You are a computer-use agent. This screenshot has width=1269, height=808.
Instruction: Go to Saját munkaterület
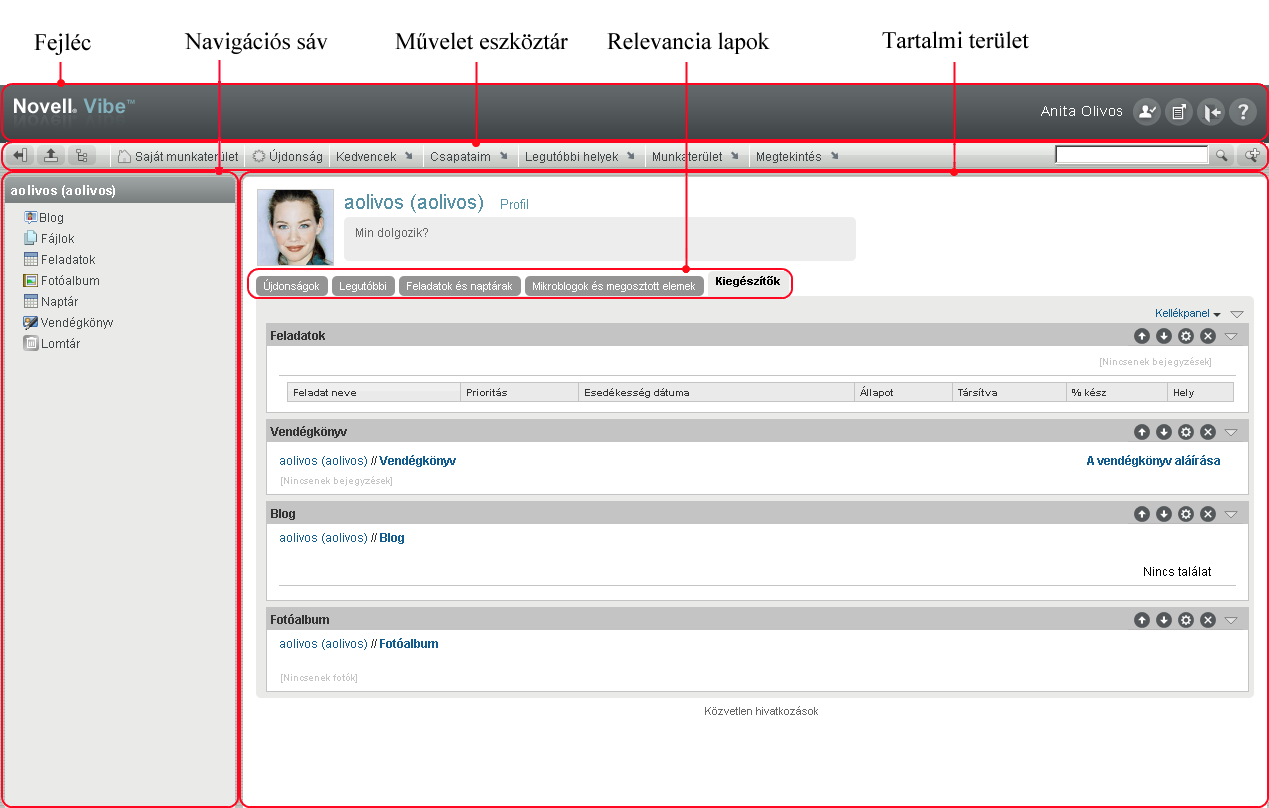point(178,157)
